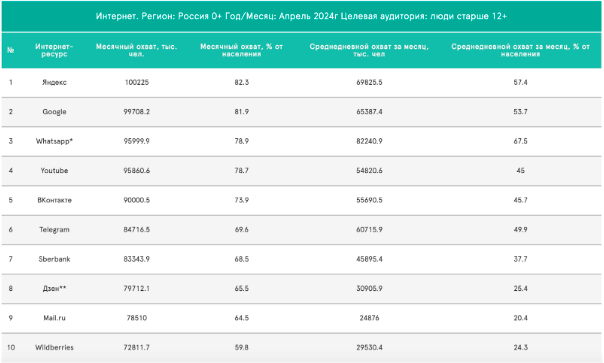
Task: Click Среднедневной охват, тыс. чел header
Action: 369,50
